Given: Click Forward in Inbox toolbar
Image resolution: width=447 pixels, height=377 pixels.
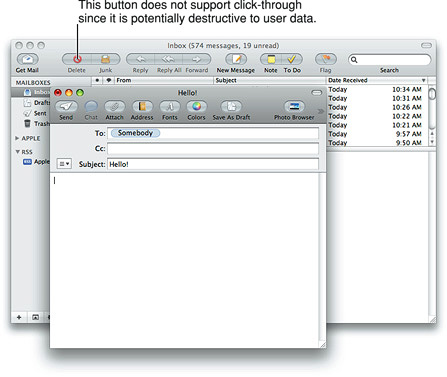Looking at the screenshot, I should tap(197, 59).
